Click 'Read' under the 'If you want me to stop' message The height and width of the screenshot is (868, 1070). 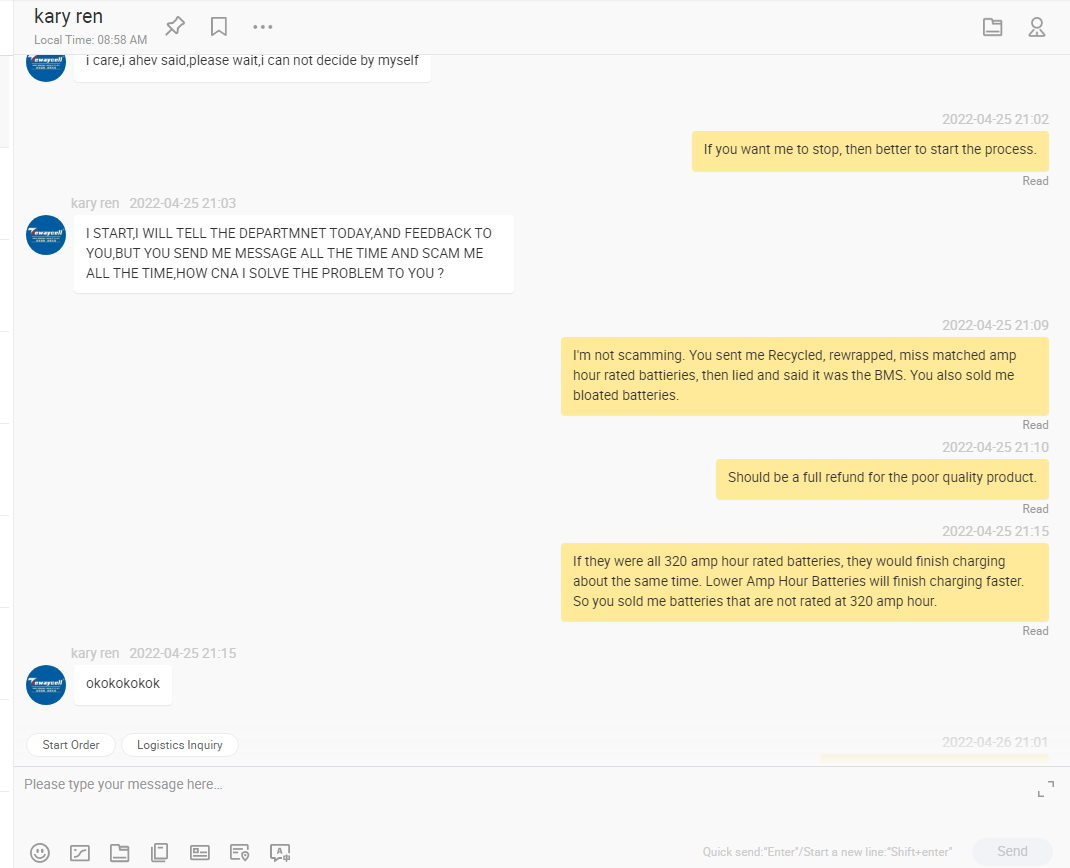click(x=1035, y=181)
